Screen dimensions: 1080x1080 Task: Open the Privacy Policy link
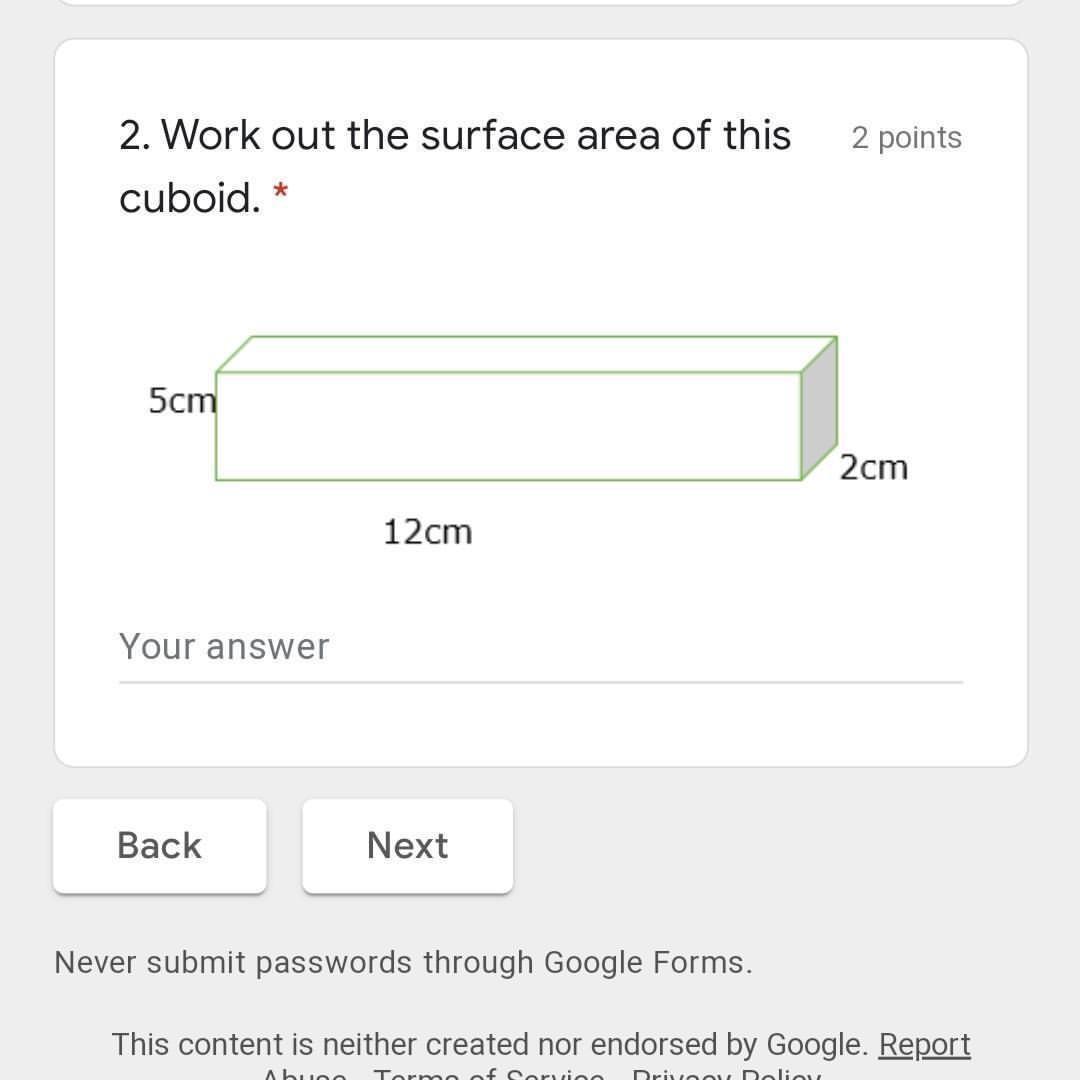[725, 1075]
